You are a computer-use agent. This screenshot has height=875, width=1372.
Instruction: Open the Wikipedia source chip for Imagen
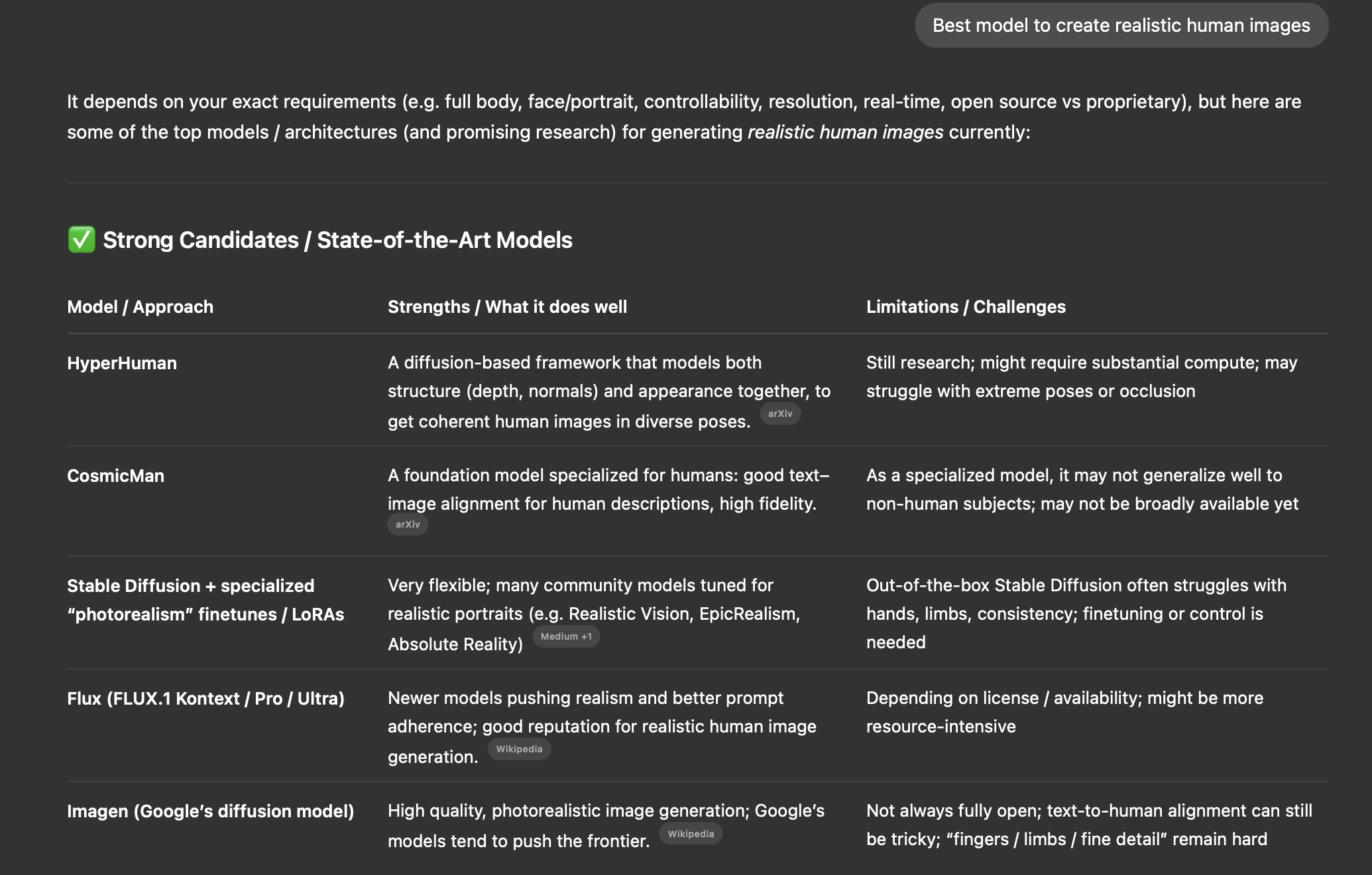click(x=691, y=834)
